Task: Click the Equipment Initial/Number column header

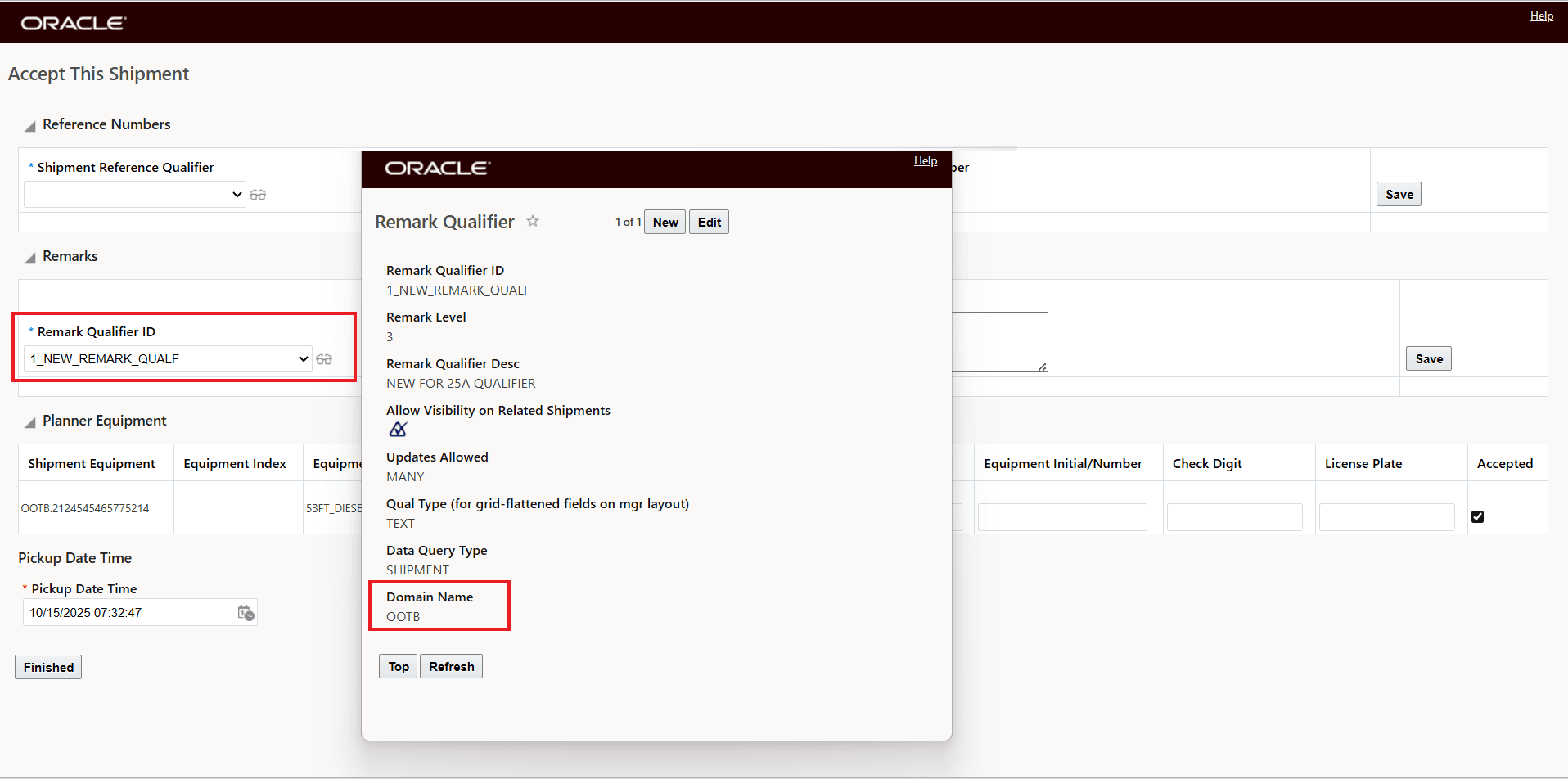Action: 1063,463
